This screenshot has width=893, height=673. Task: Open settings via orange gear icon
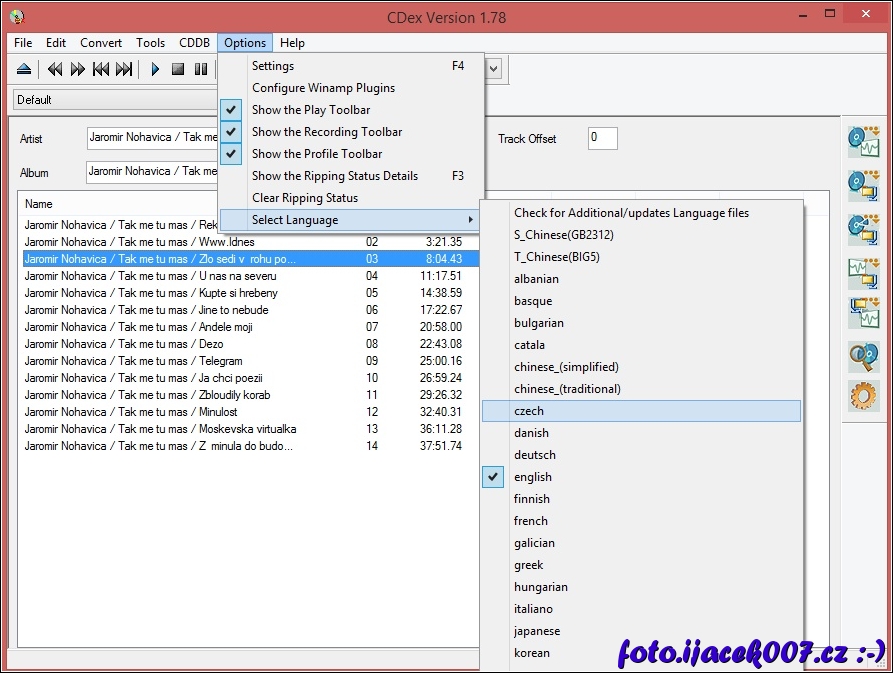tap(862, 396)
